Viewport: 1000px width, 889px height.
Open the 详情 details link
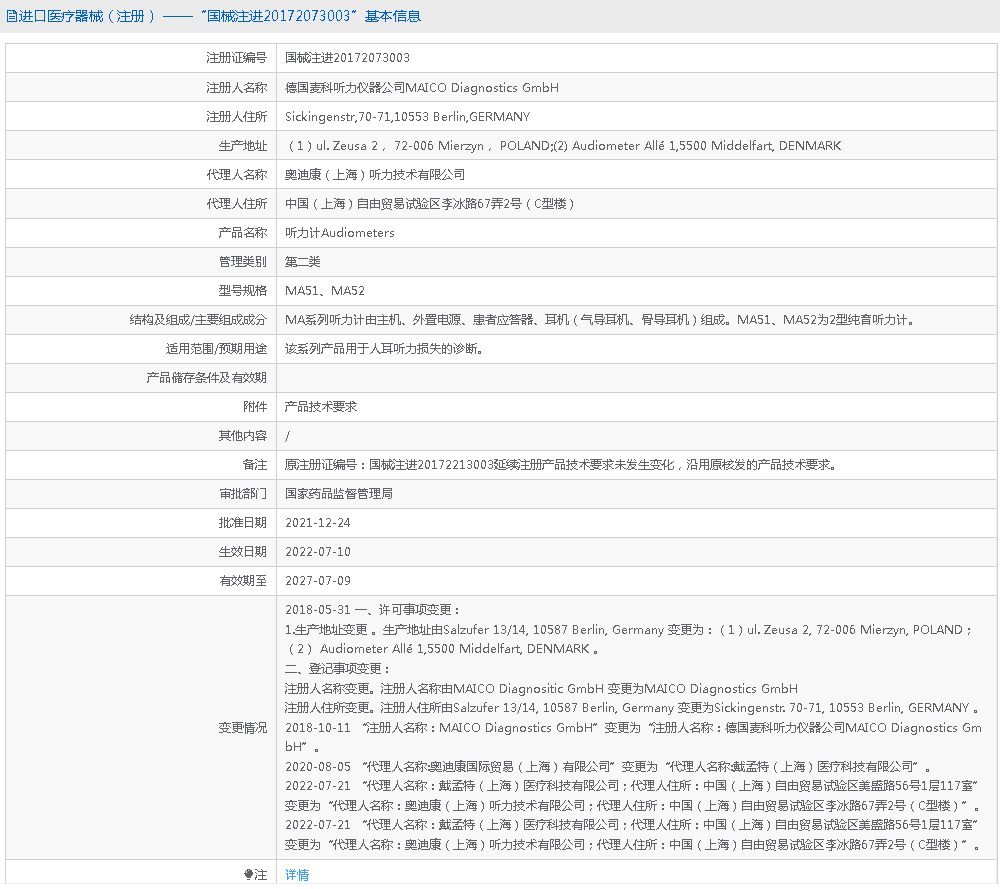click(297, 875)
